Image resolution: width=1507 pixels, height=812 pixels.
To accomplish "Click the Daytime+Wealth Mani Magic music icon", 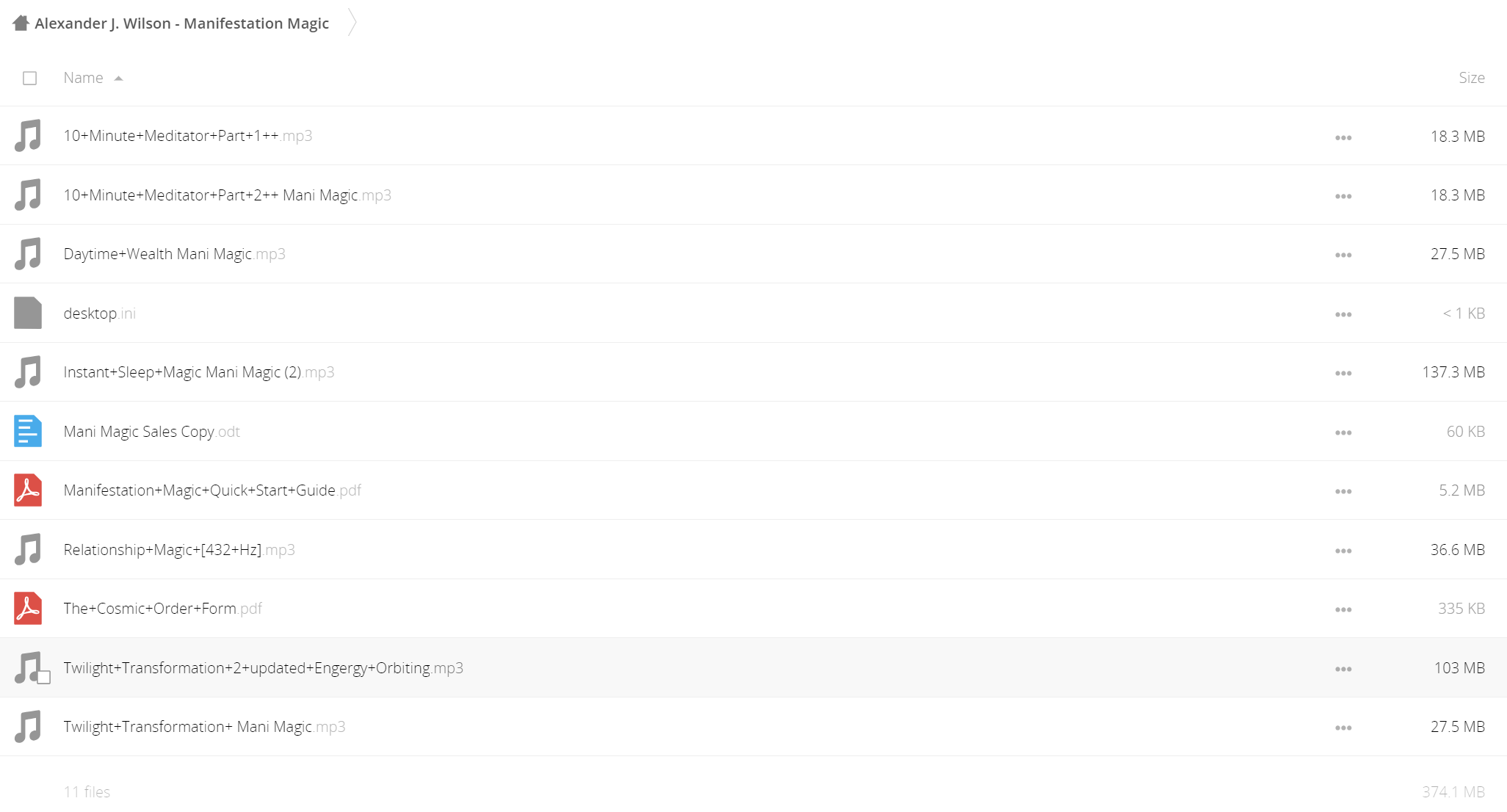I will tap(28, 254).
